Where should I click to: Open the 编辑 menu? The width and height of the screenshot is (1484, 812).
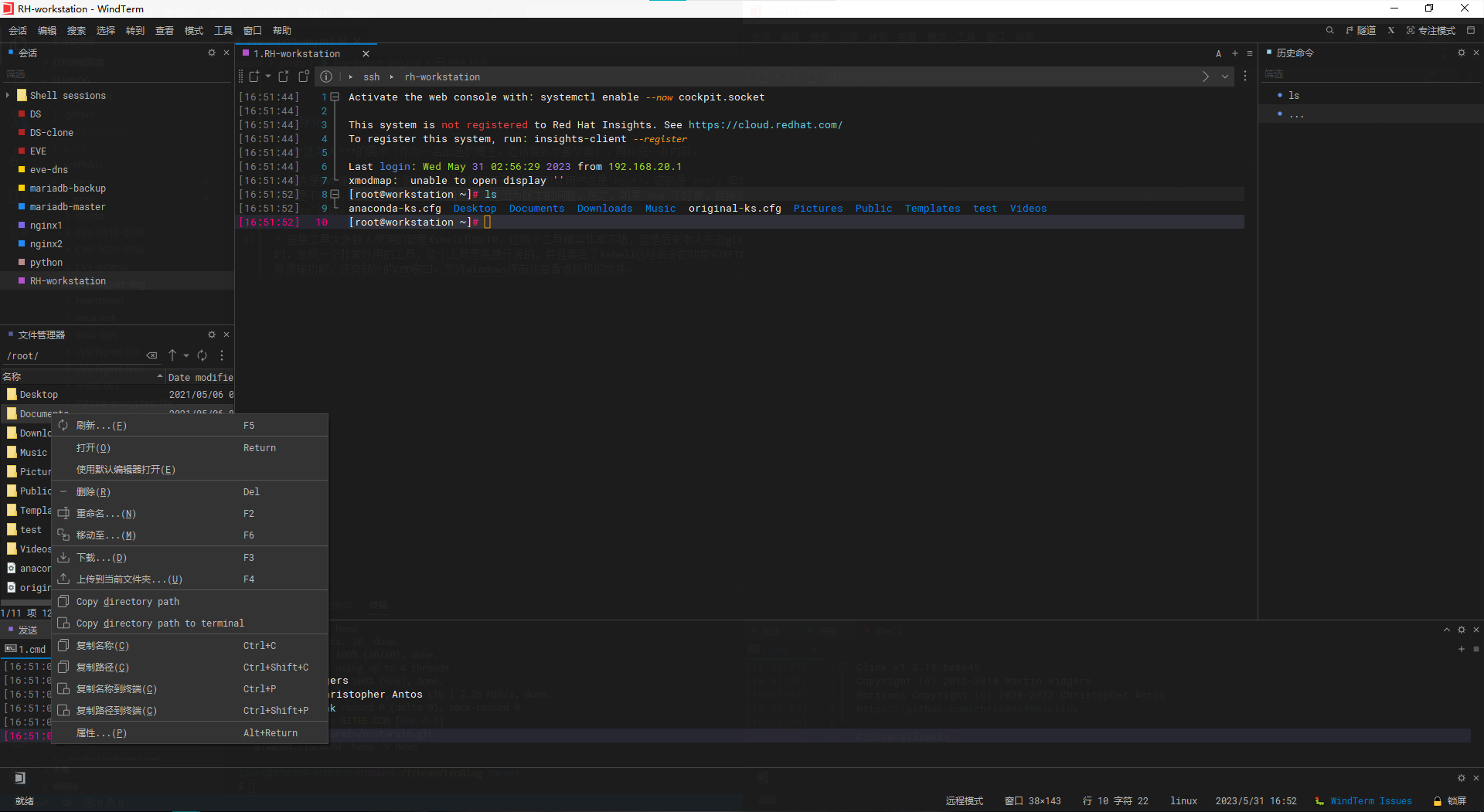47,30
